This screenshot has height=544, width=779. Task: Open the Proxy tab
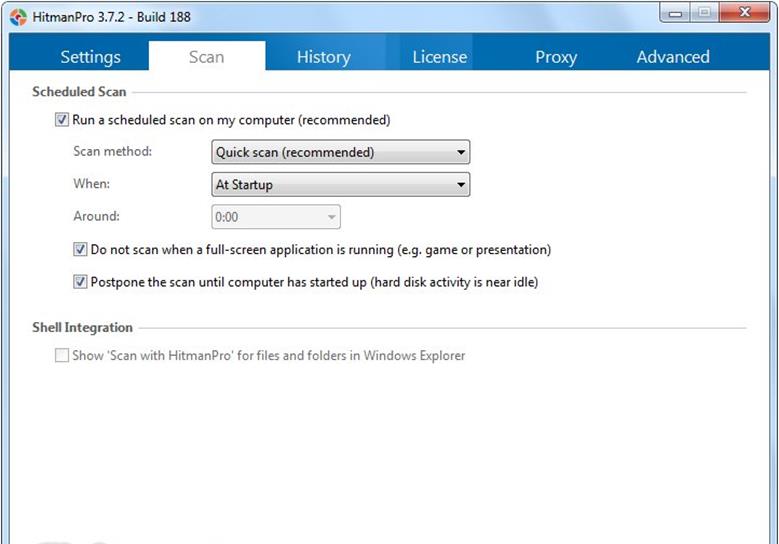click(556, 57)
